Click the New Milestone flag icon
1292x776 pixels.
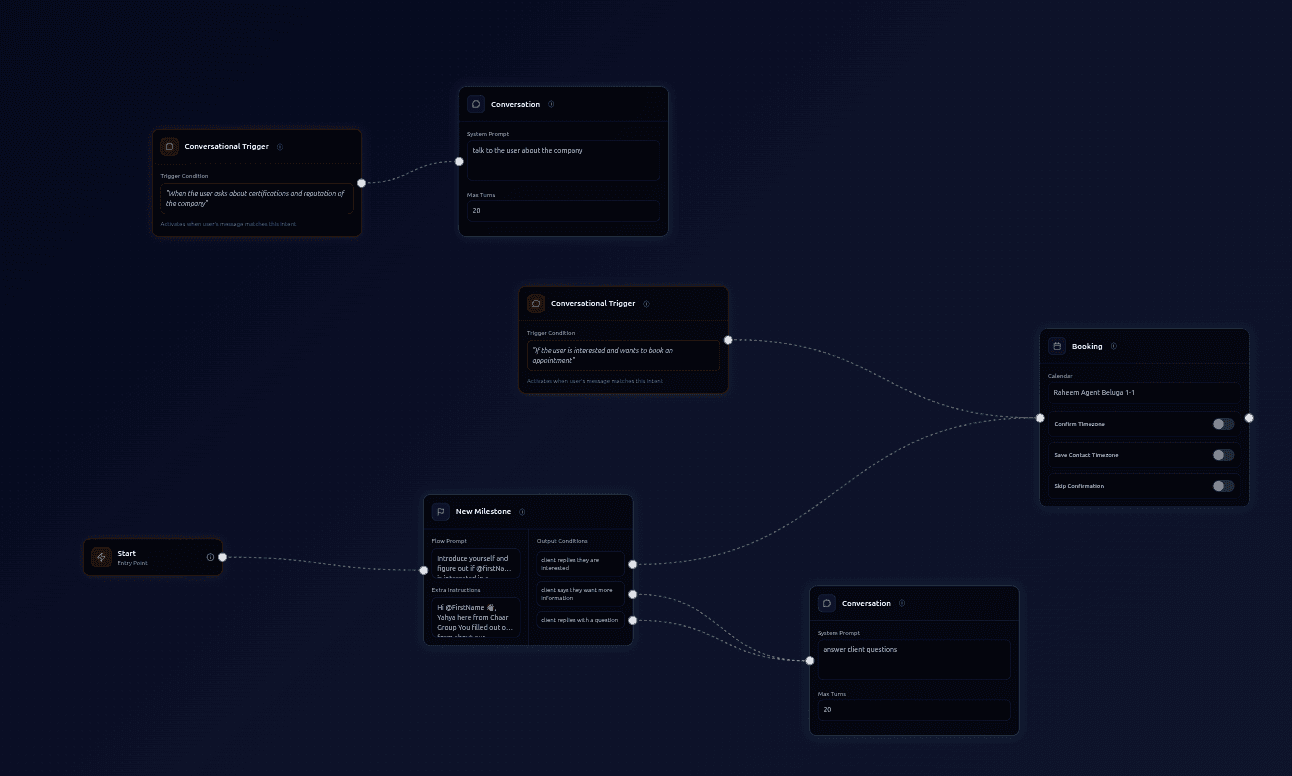click(x=441, y=512)
